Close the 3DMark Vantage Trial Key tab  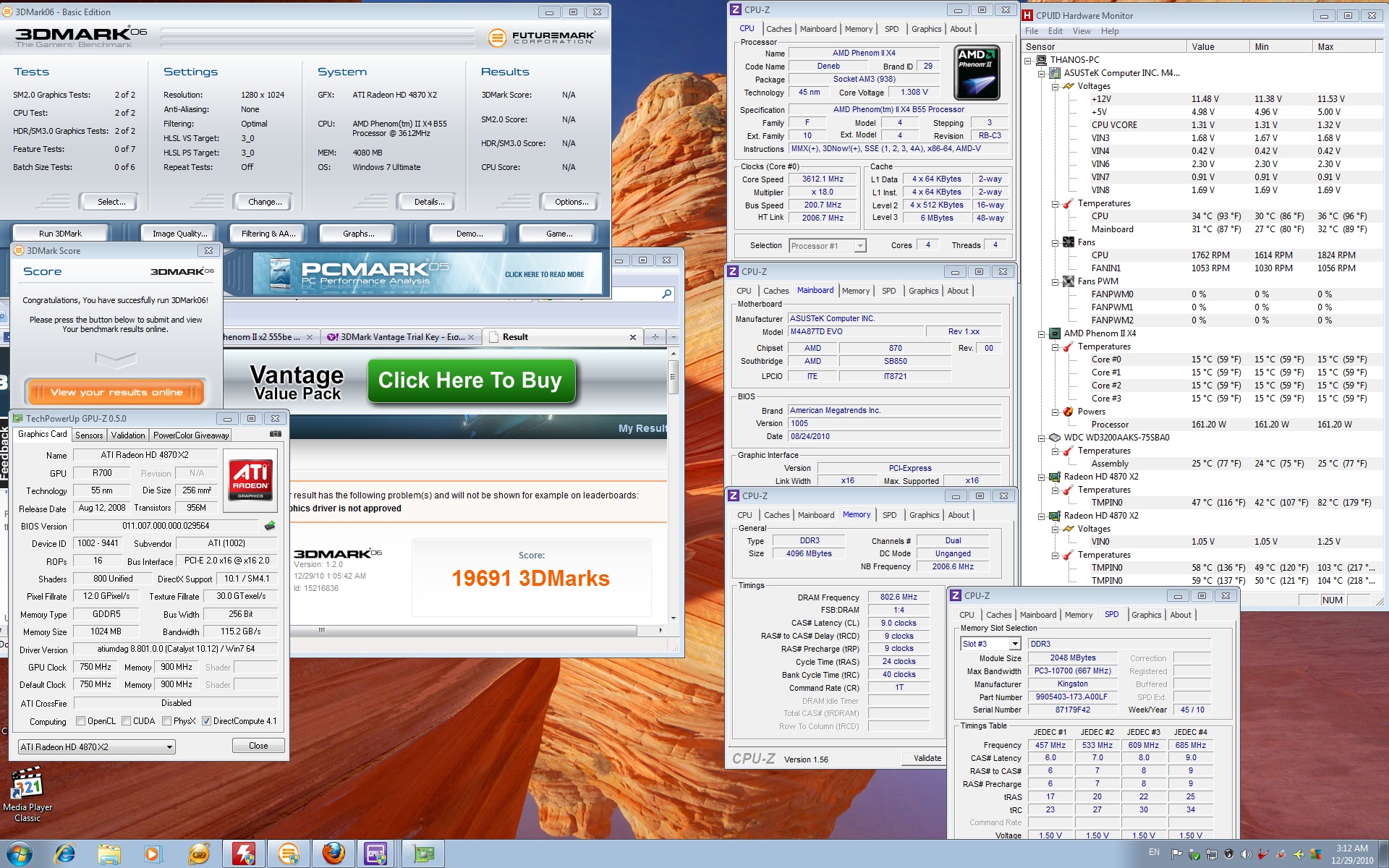click(471, 337)
